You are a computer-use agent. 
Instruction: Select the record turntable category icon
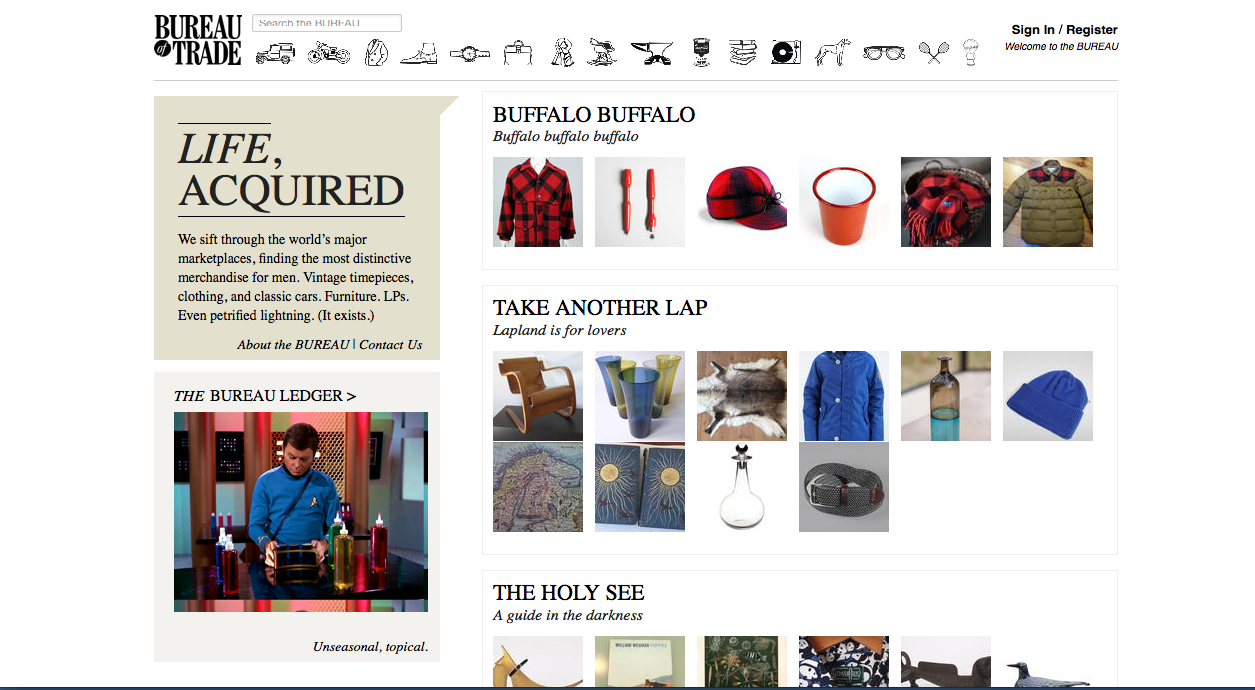coord(786,53)
